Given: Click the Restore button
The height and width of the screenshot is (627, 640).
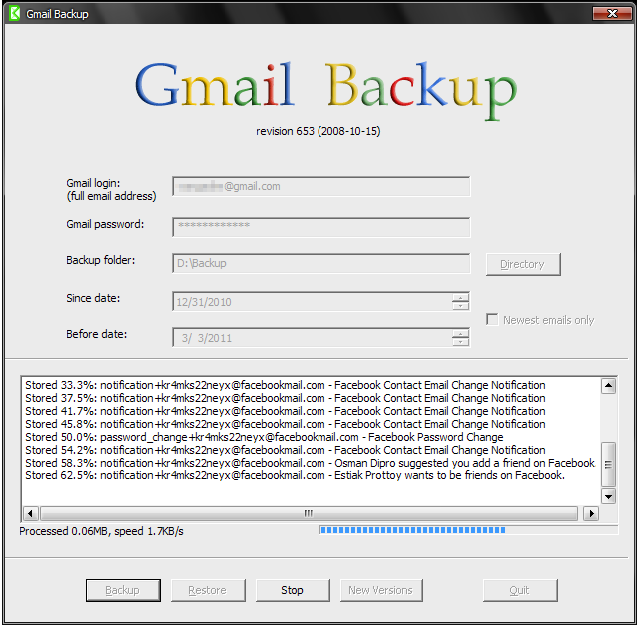Looking at the screenshot, I should 208,590.
